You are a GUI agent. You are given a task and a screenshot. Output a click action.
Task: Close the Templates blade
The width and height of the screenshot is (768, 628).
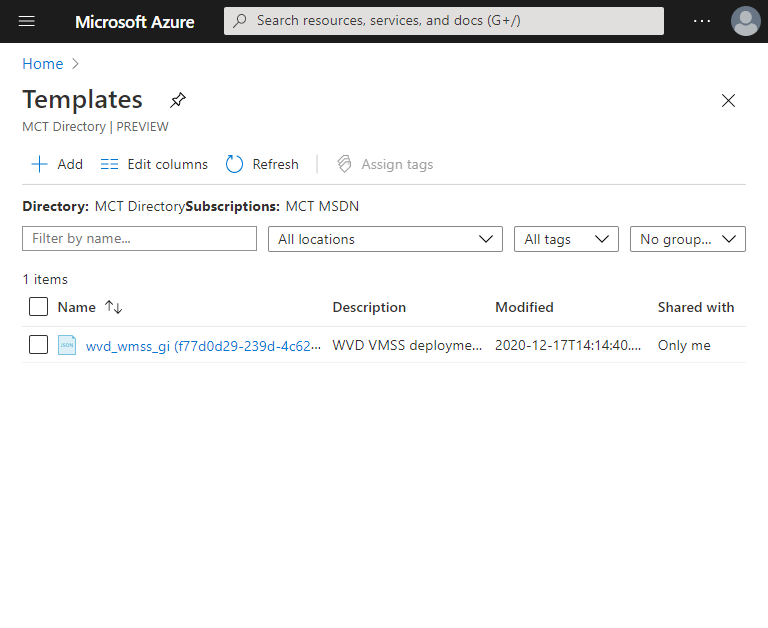[728, 100]
